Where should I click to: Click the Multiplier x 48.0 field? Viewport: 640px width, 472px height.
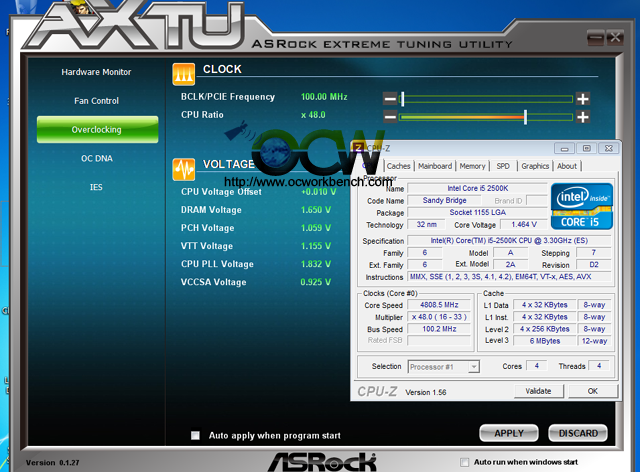click(439, 317)
